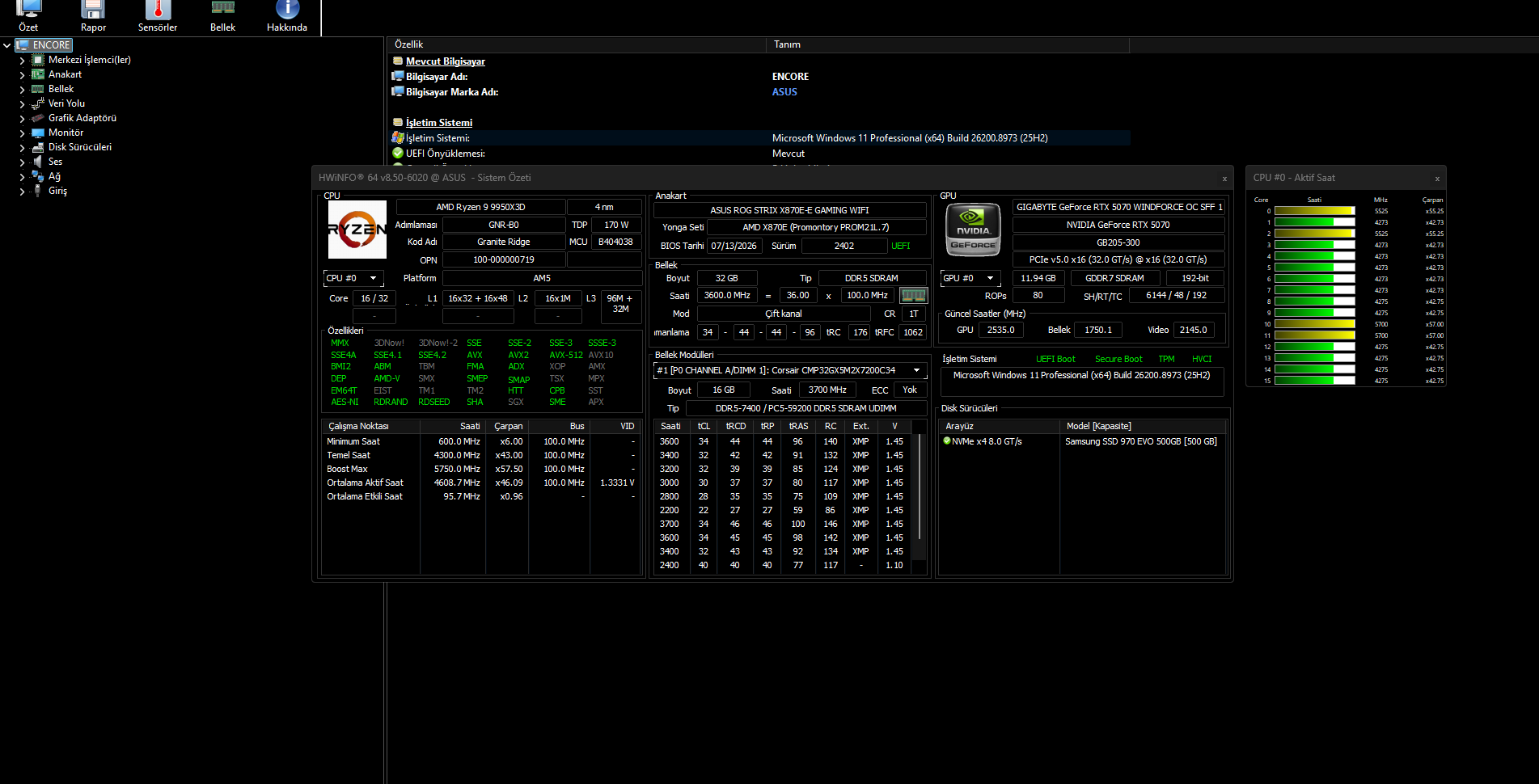The image size is (1539, 784).
Task: Select the Ortalama Aktif Saat row
Action: point(481,483)
